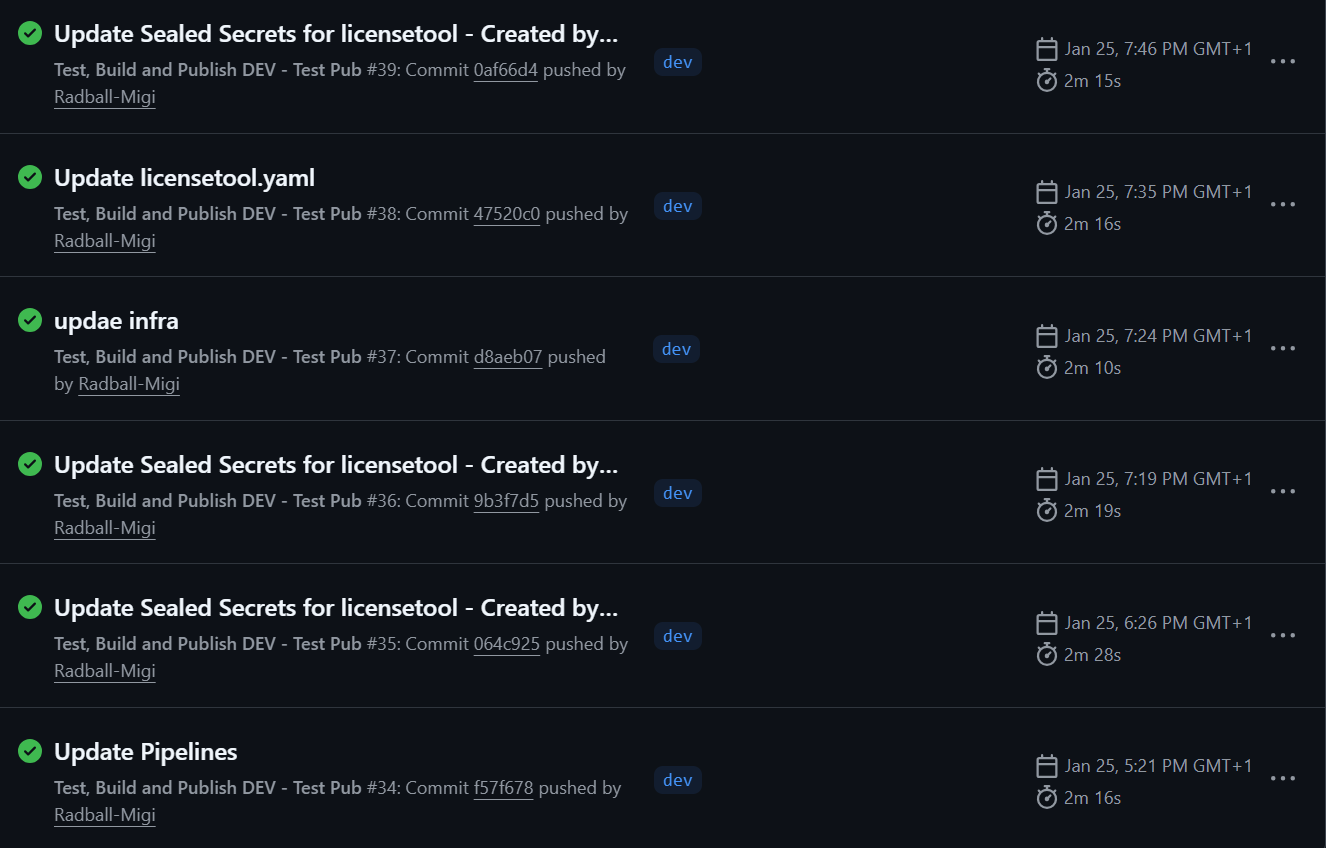This screenshot has height=848, width=1326.
Task: Select the calendar icon next to Jan 25, 7:46 PM
Action: (x=1046, y=47)
